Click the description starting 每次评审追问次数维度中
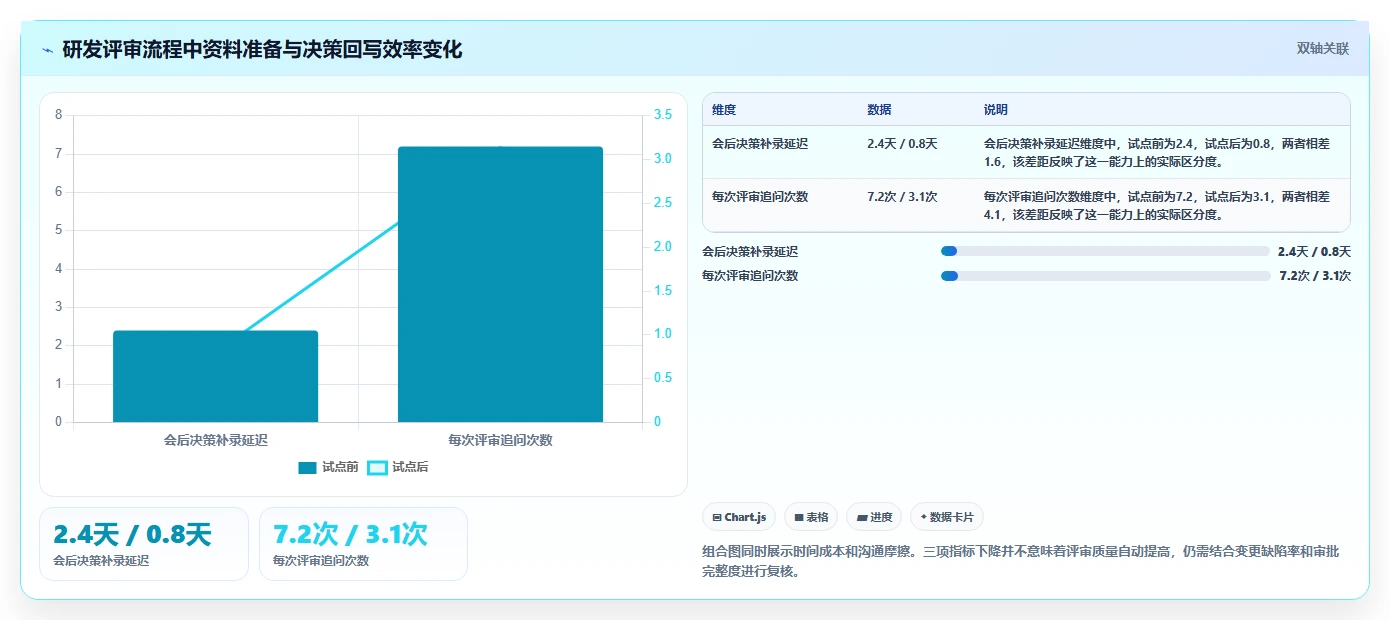Image resolution: width=1390 pixels, height=620 pixels. coord(1157,205)
